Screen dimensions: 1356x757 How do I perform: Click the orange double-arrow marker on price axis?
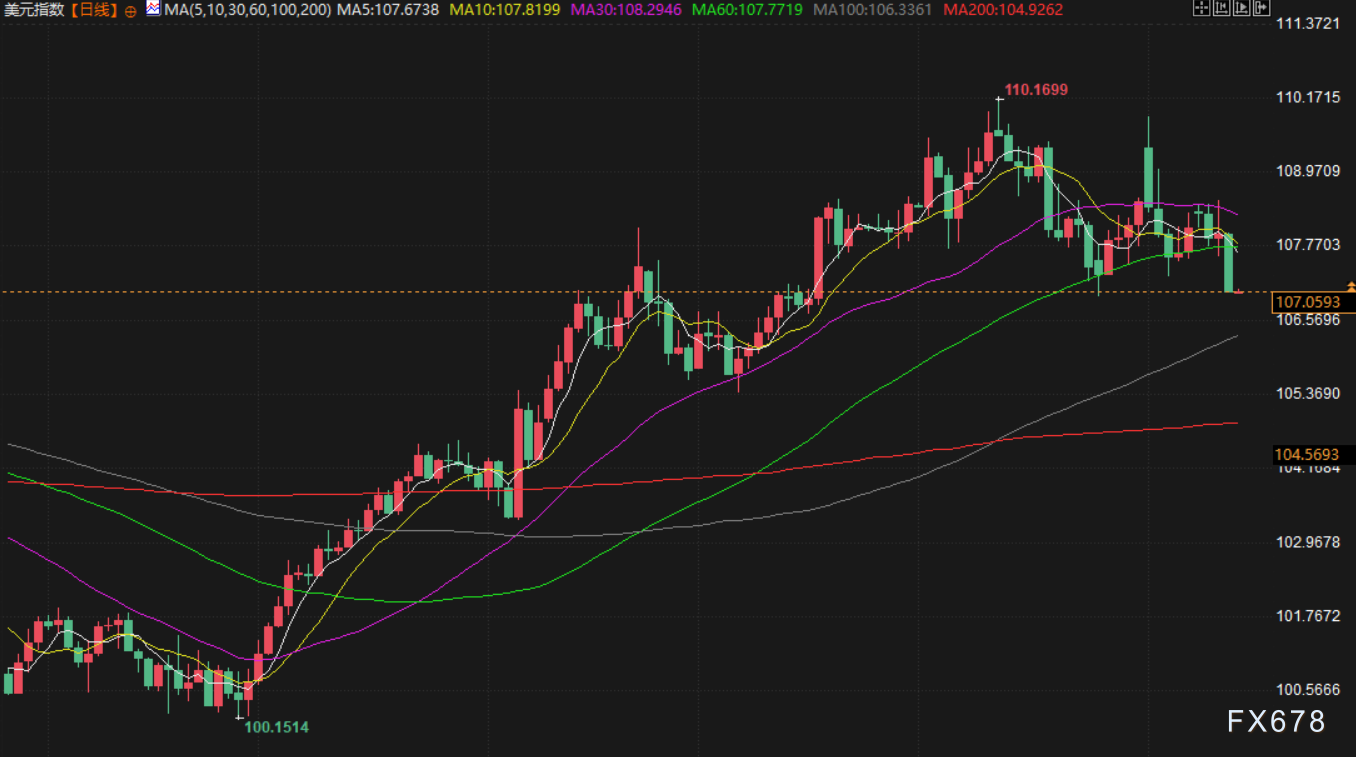1351,287
